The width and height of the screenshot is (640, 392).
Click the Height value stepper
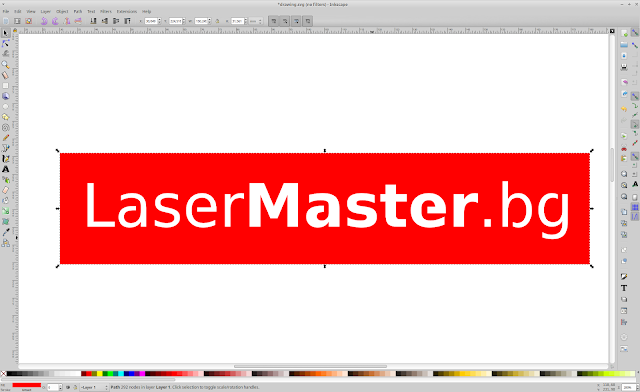(x=246, y=21)
